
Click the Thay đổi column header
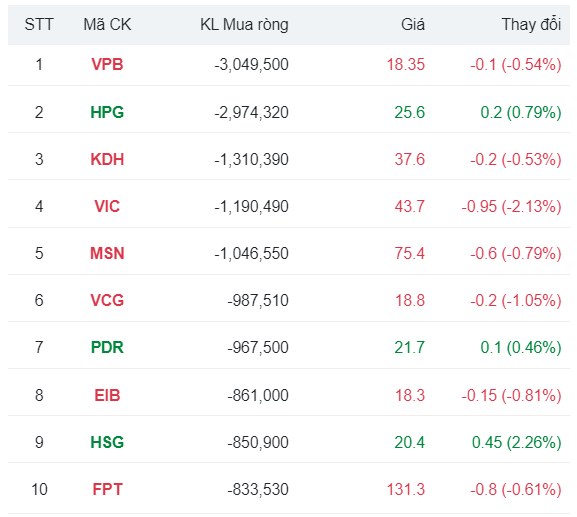coord(531,25)
